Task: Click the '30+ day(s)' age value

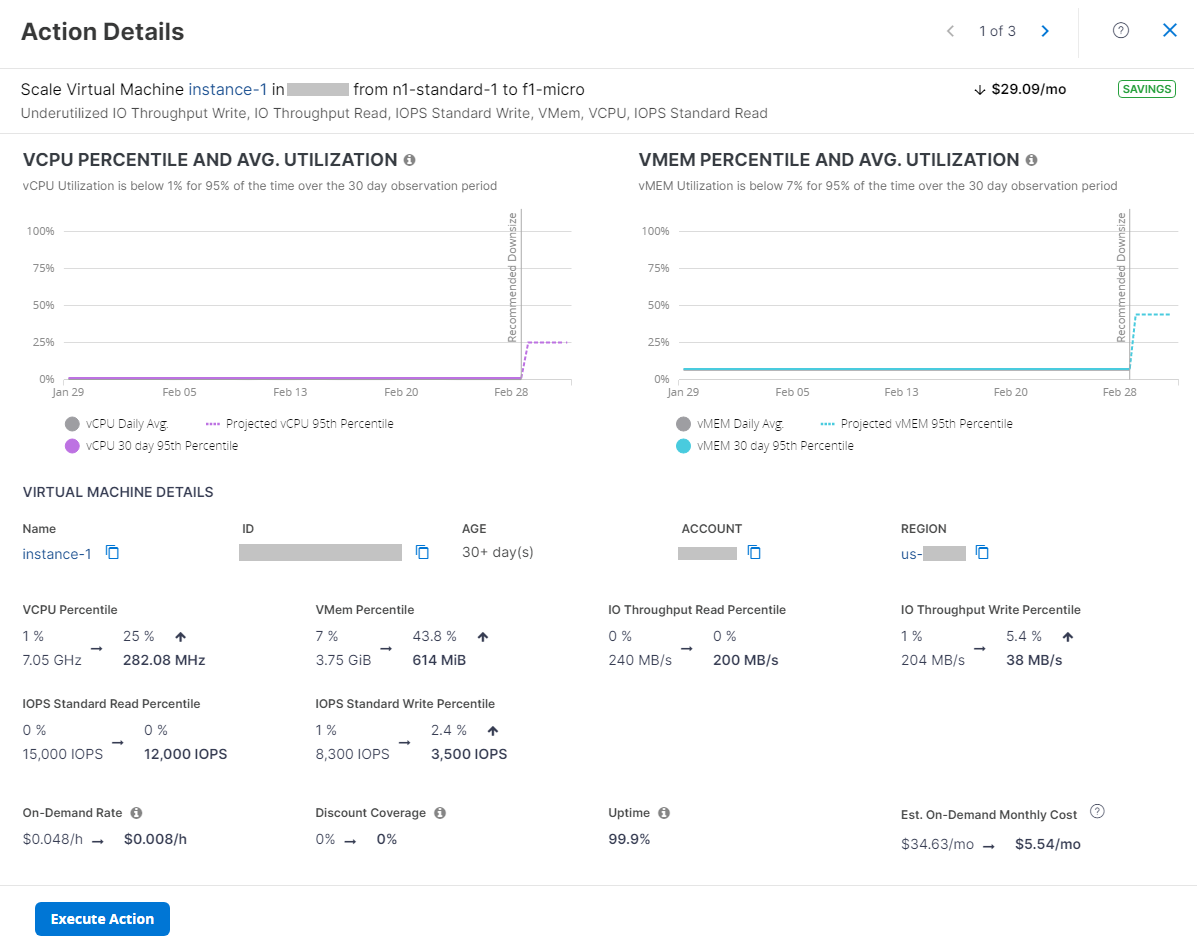Action: (x=498, y=553)
